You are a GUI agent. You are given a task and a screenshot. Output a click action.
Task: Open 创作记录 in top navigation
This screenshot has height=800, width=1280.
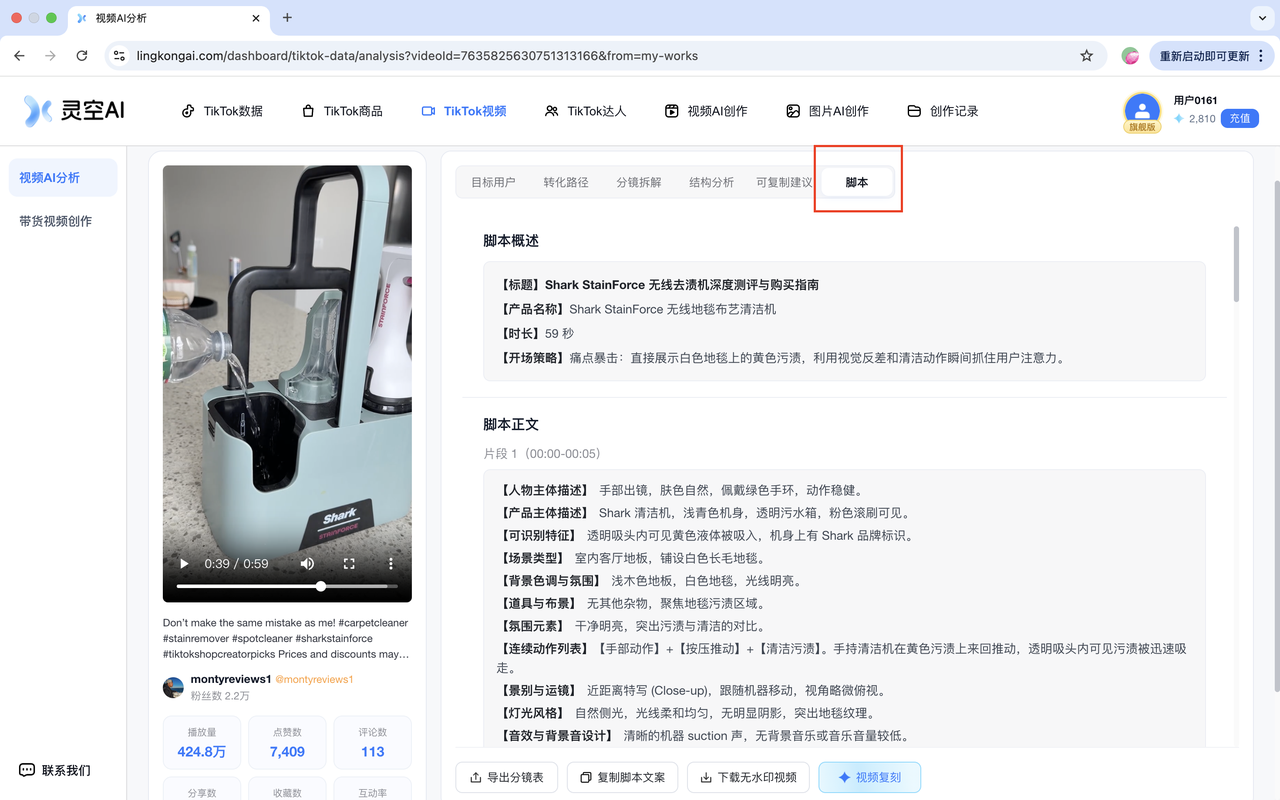click(x=942, y=111)
